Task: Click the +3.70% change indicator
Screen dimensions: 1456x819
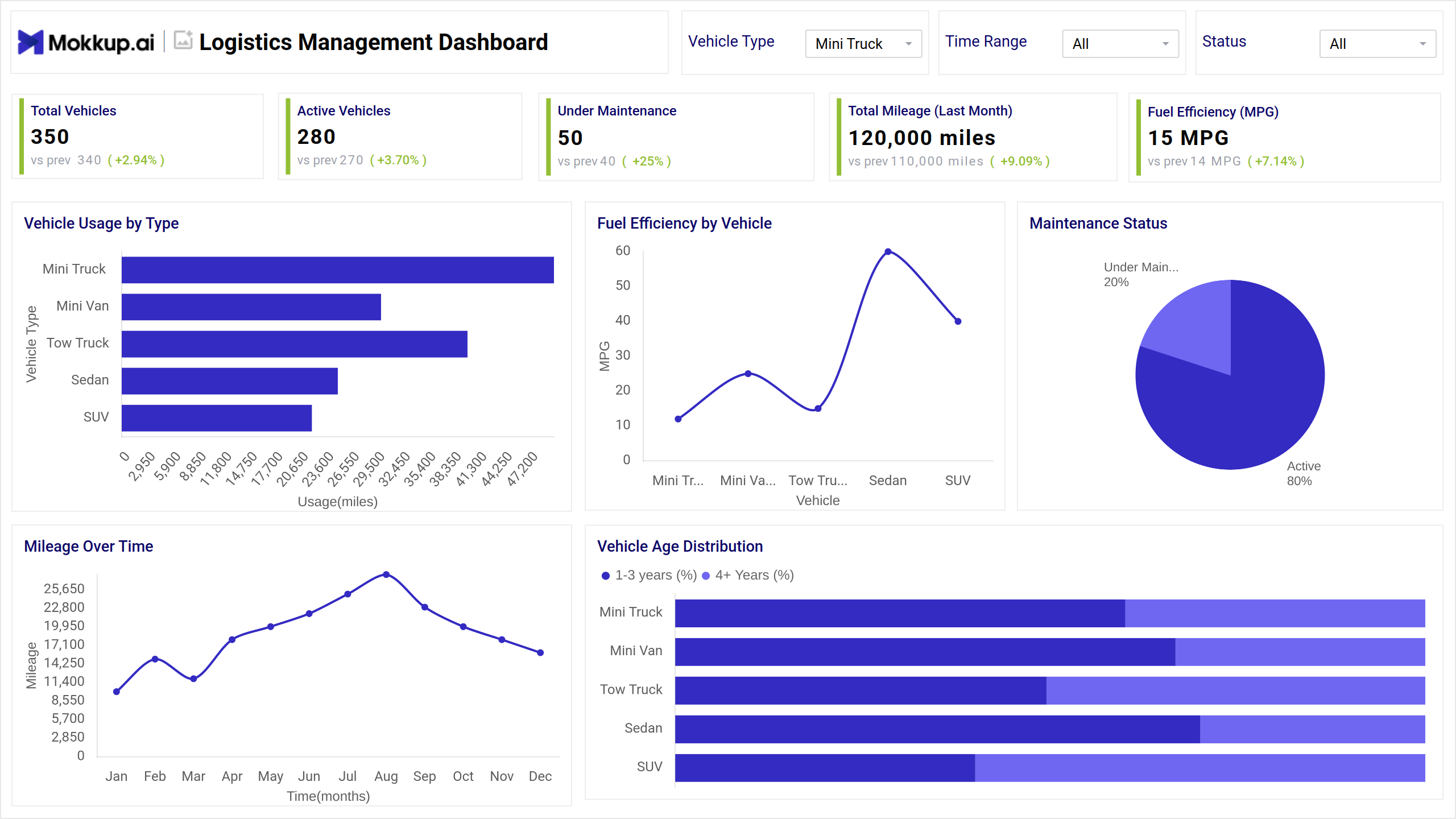Action: tap(398, 160)
